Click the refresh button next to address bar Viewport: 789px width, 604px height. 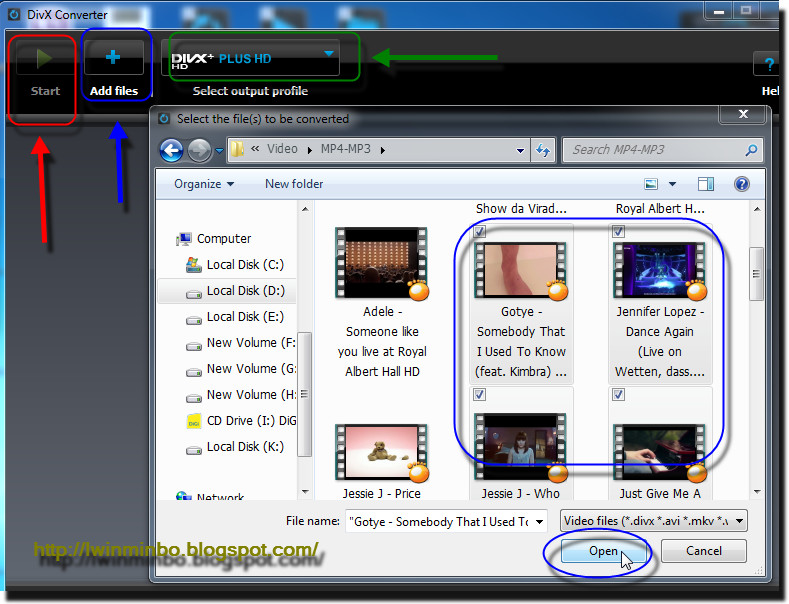click(543, 150)
